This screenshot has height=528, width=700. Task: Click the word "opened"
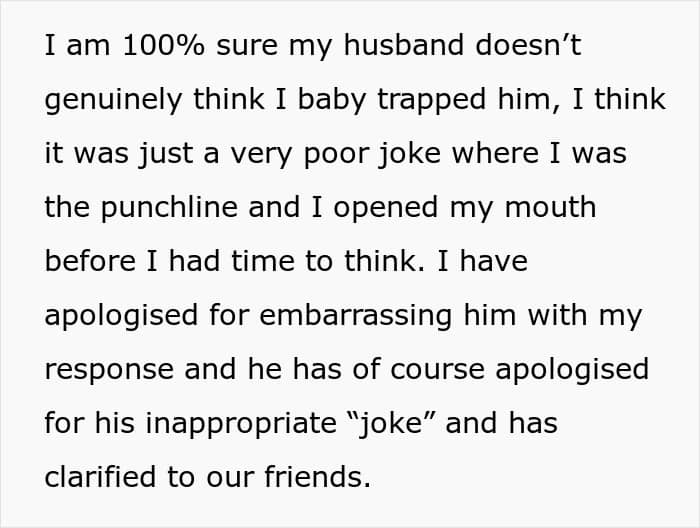pyautogui.click(x=386, y=209)
